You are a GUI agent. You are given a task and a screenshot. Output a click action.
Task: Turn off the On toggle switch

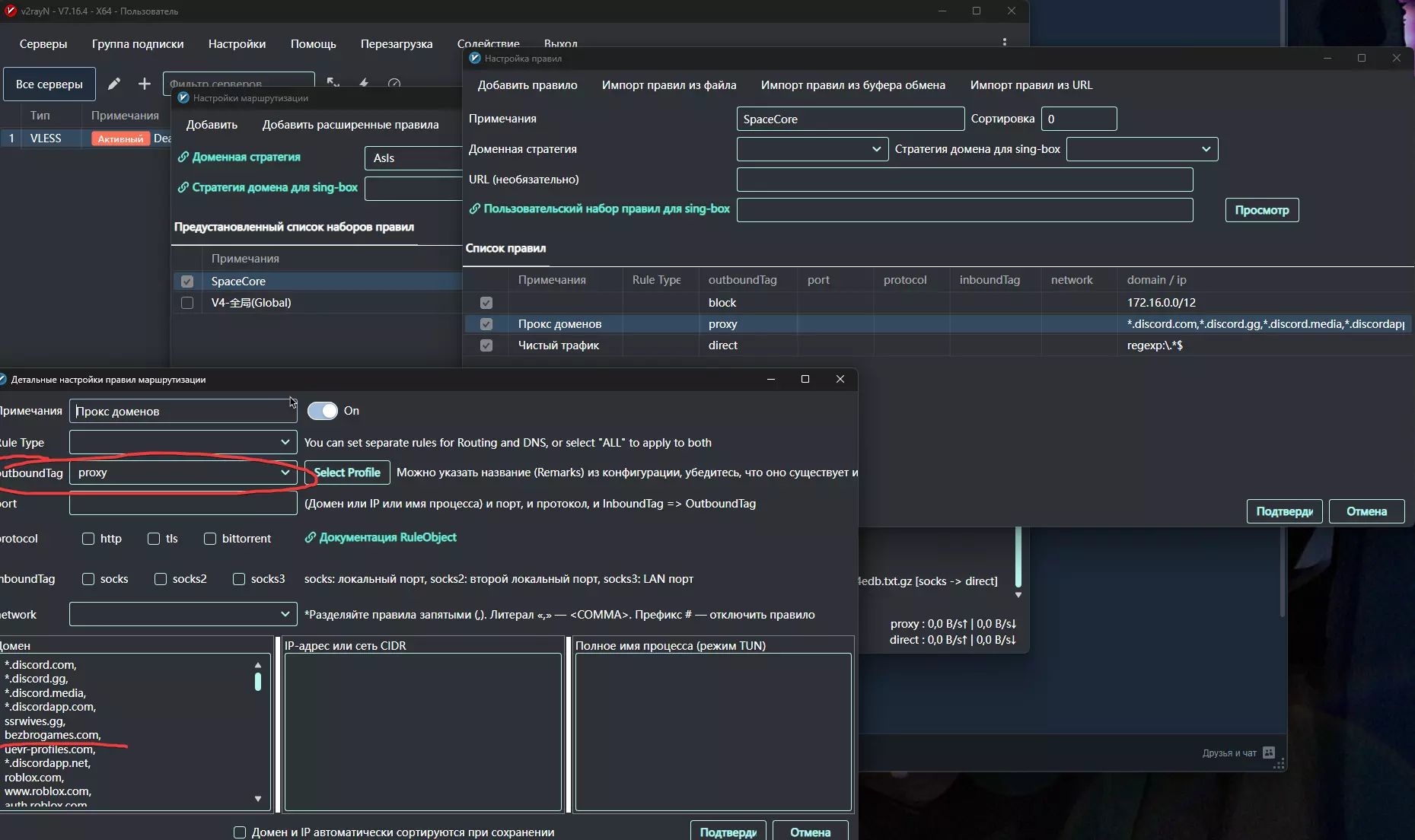(x=322, y=411)
